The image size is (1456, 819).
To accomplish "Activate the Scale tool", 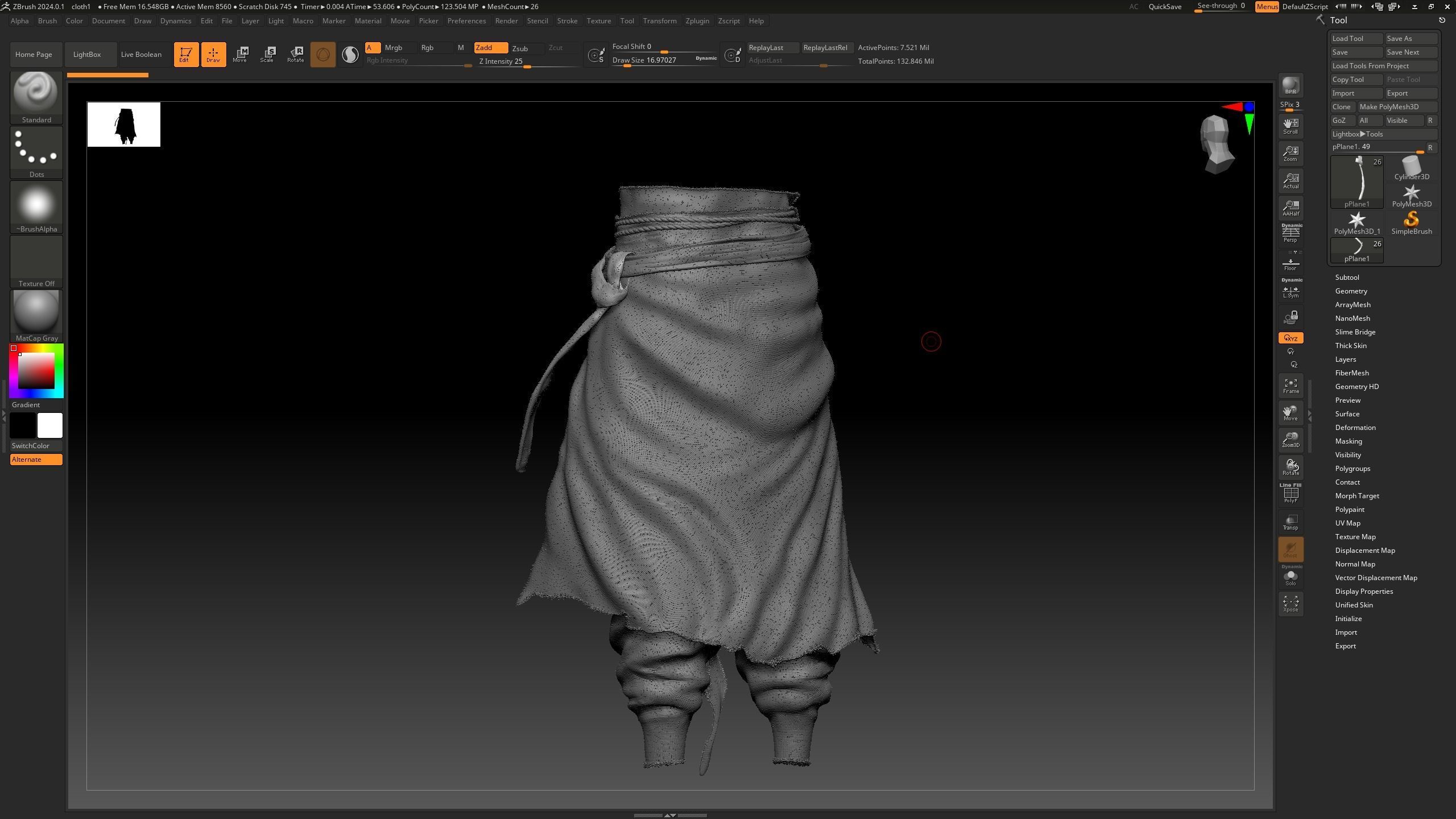I will (267, 55).
